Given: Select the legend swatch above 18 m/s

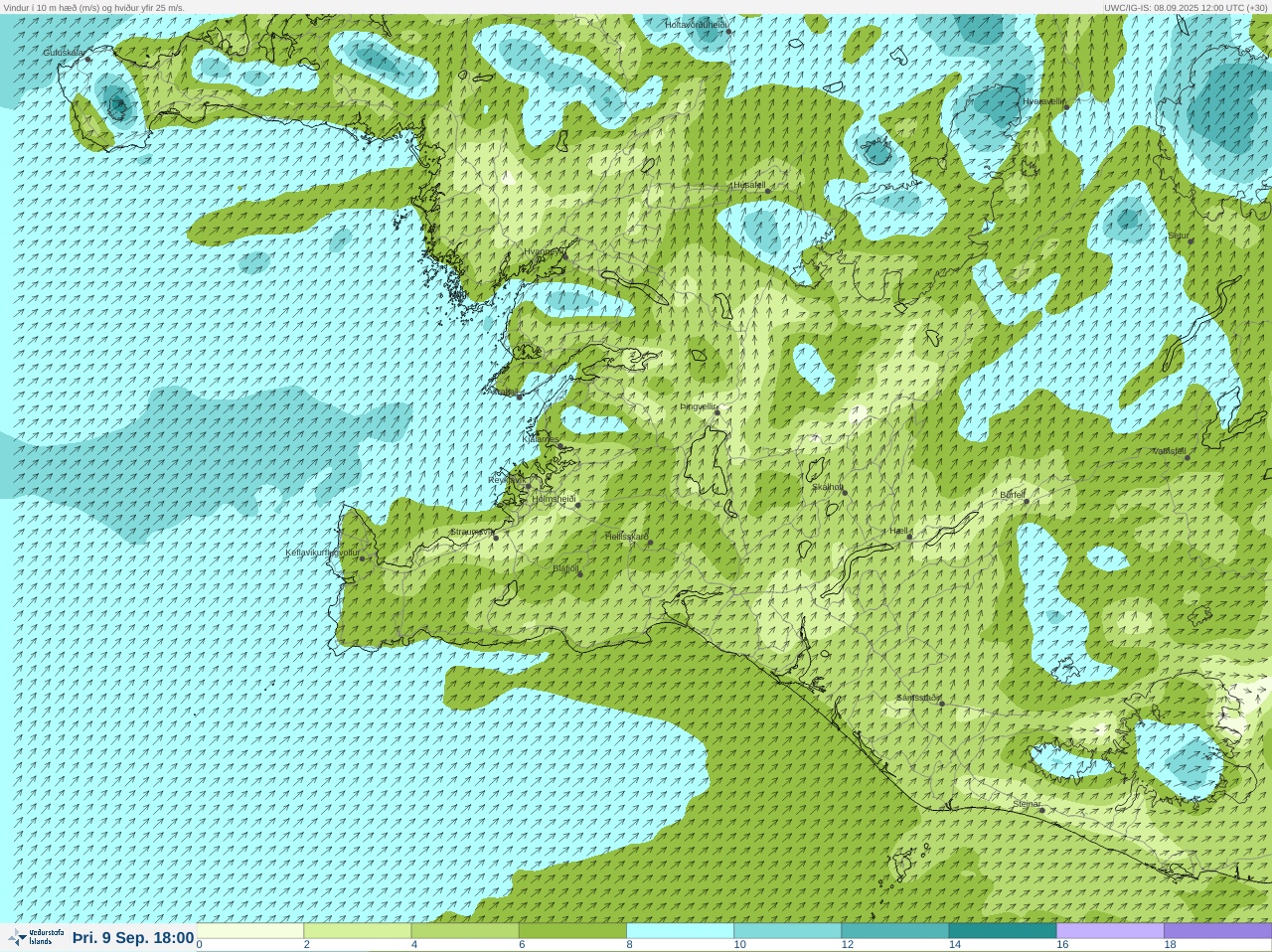Looking at the screenshot, I should coord(1217,931).
